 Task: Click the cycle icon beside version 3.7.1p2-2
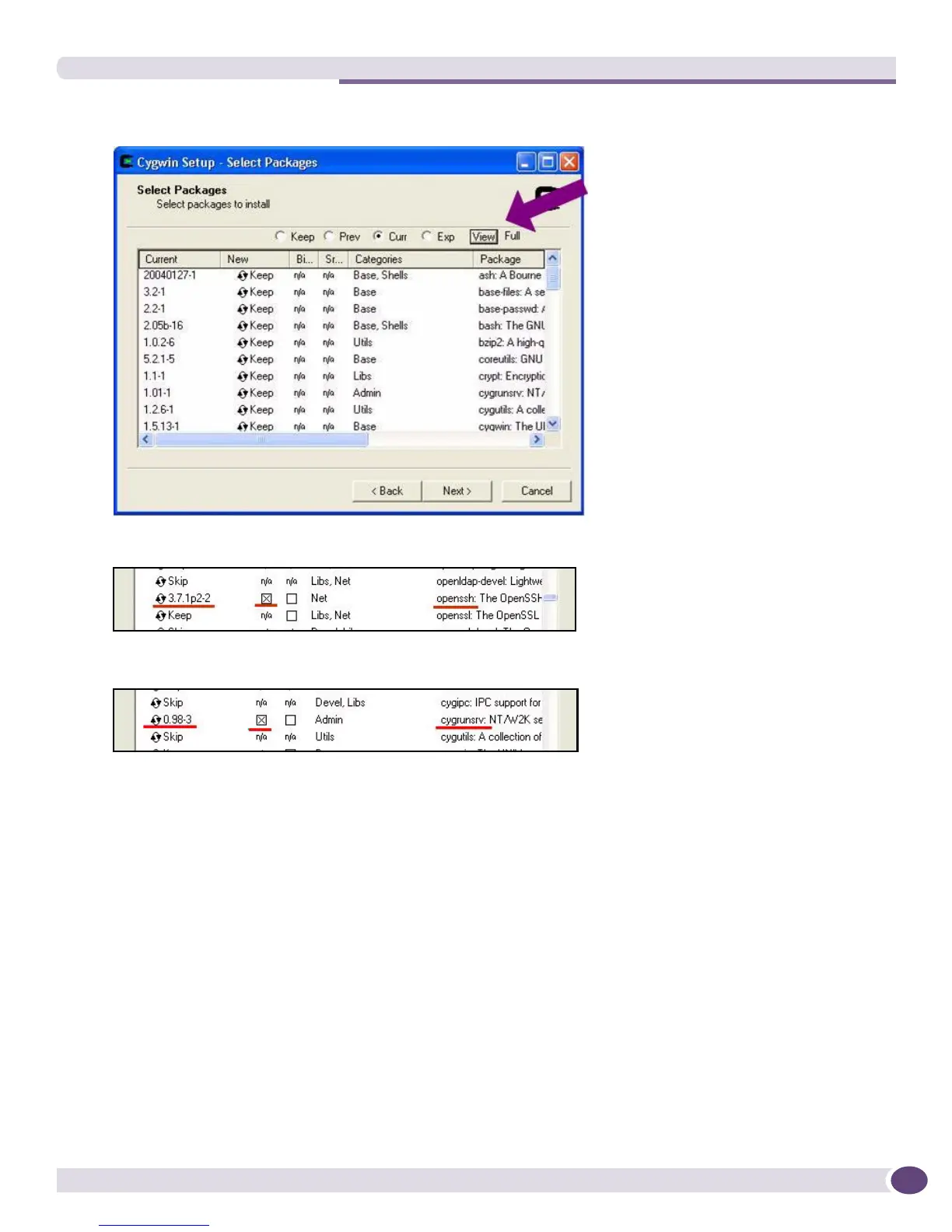tap(161, 598)
